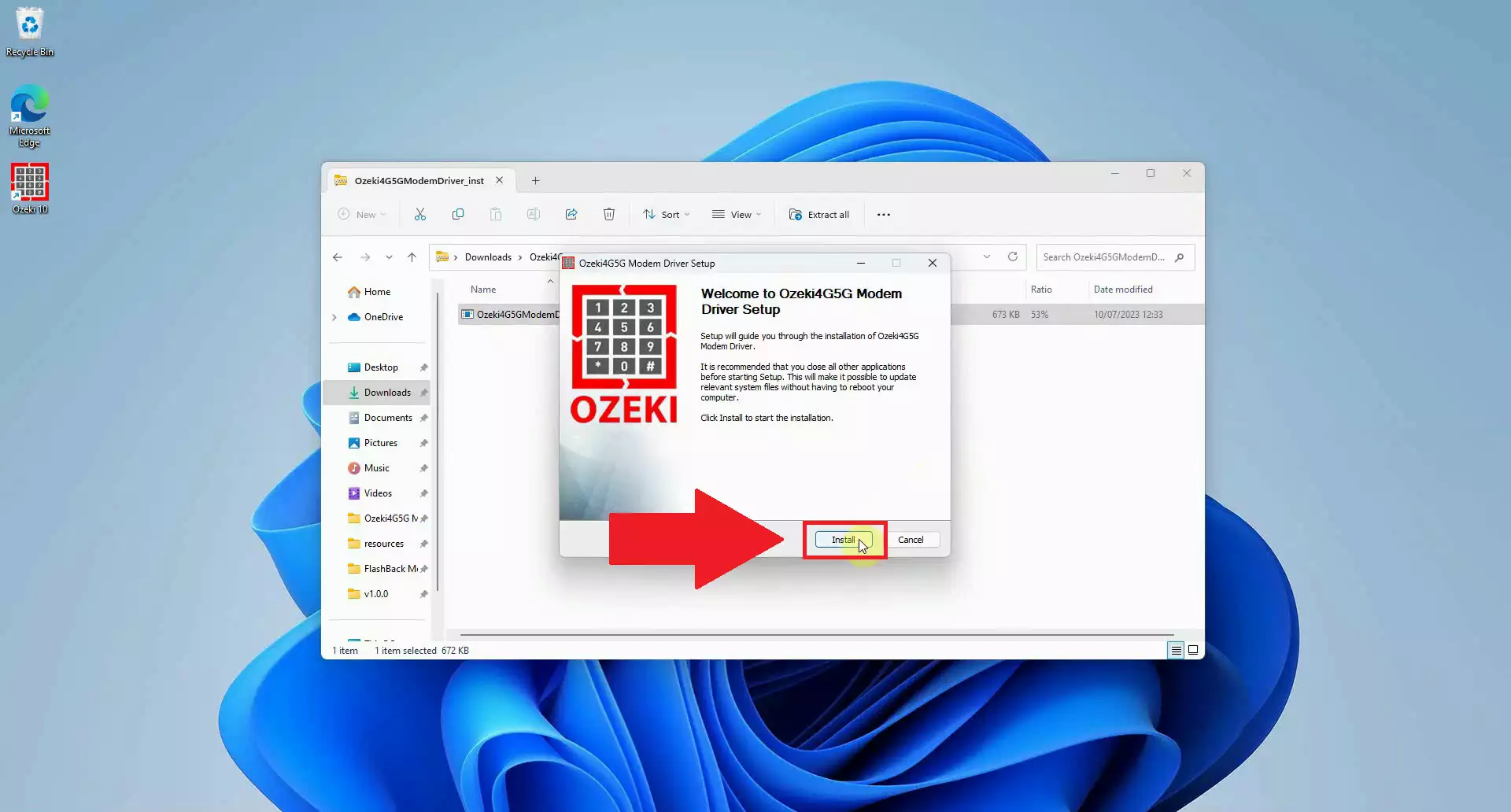1511x812 pixels.
Task: Navigate up one folder level
Action: click(x=412, y=257)
